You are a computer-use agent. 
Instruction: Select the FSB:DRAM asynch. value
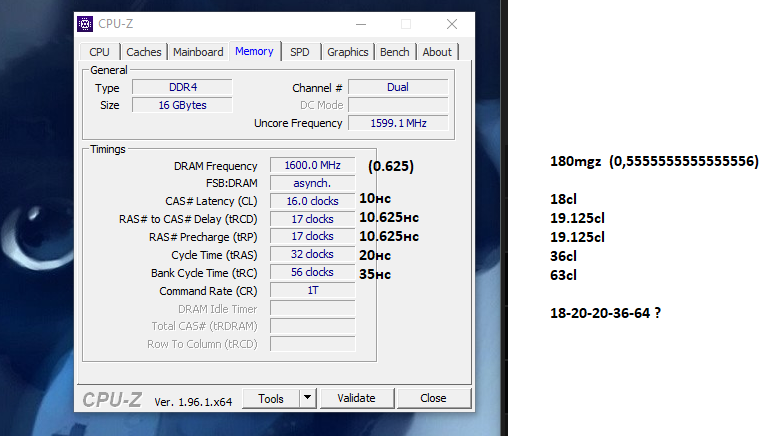(312, 183)
